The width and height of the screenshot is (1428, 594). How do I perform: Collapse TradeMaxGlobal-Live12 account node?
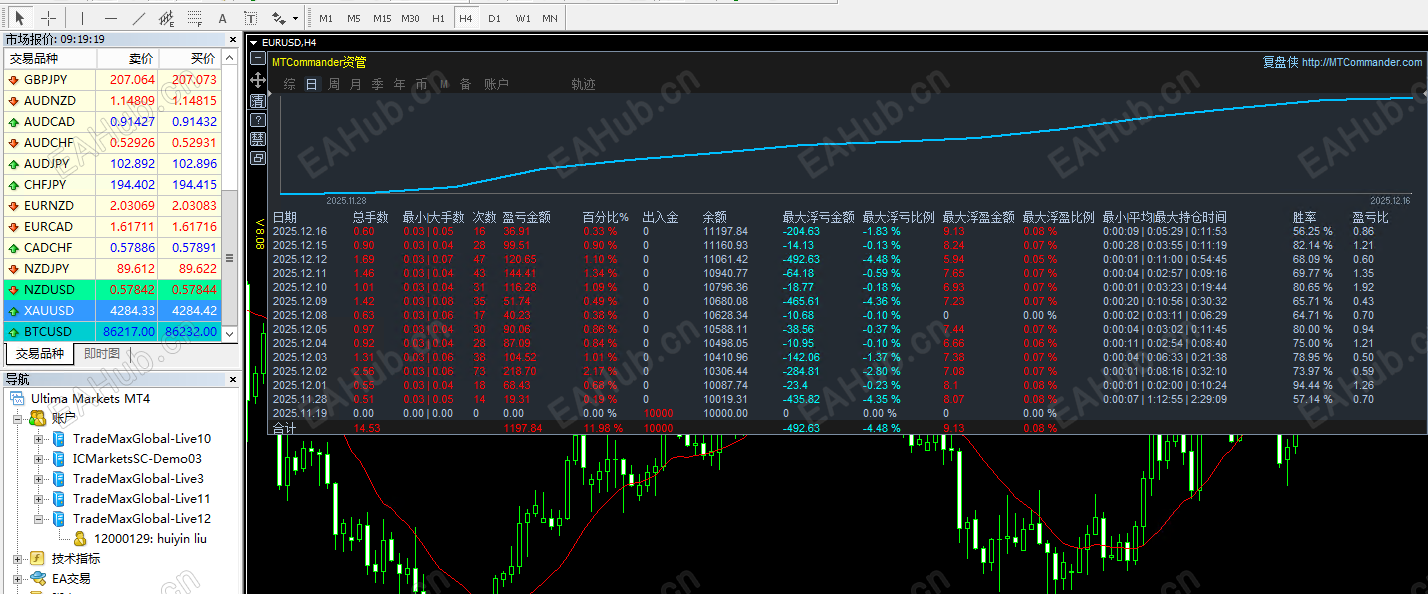(x=38, y=518)
